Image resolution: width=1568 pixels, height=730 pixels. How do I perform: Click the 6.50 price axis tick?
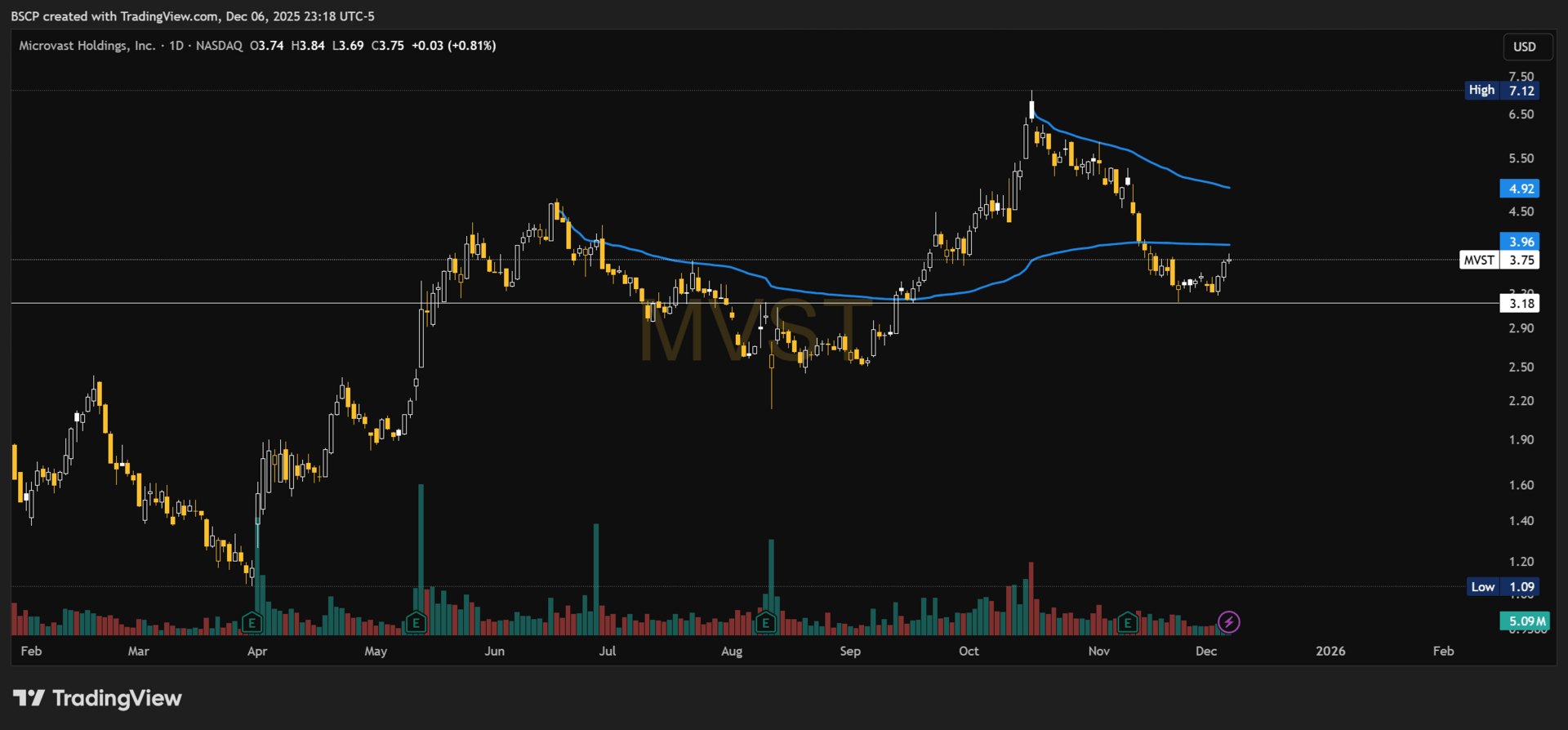(1521, 114)
